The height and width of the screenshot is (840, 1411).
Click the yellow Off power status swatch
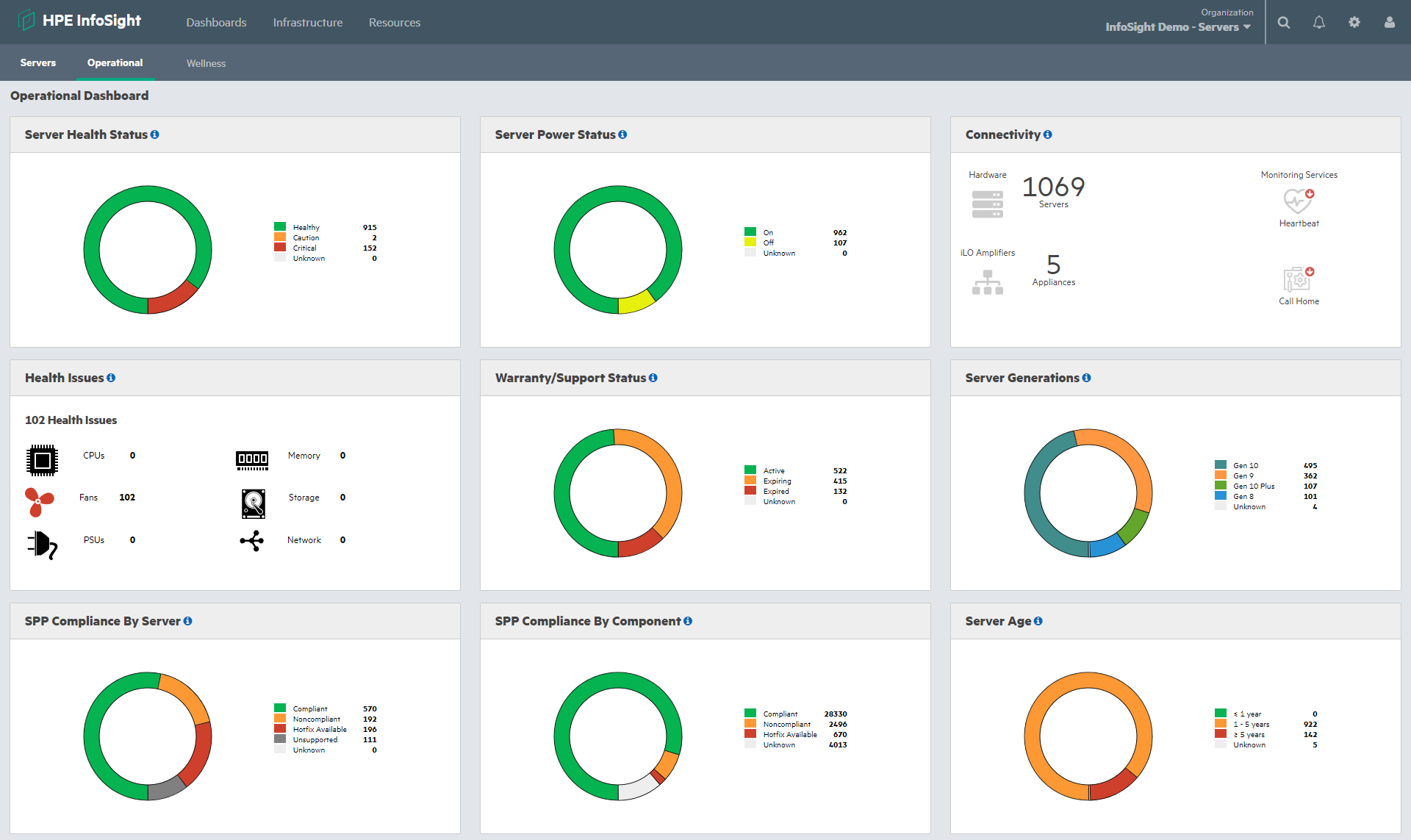pos(750,243)
